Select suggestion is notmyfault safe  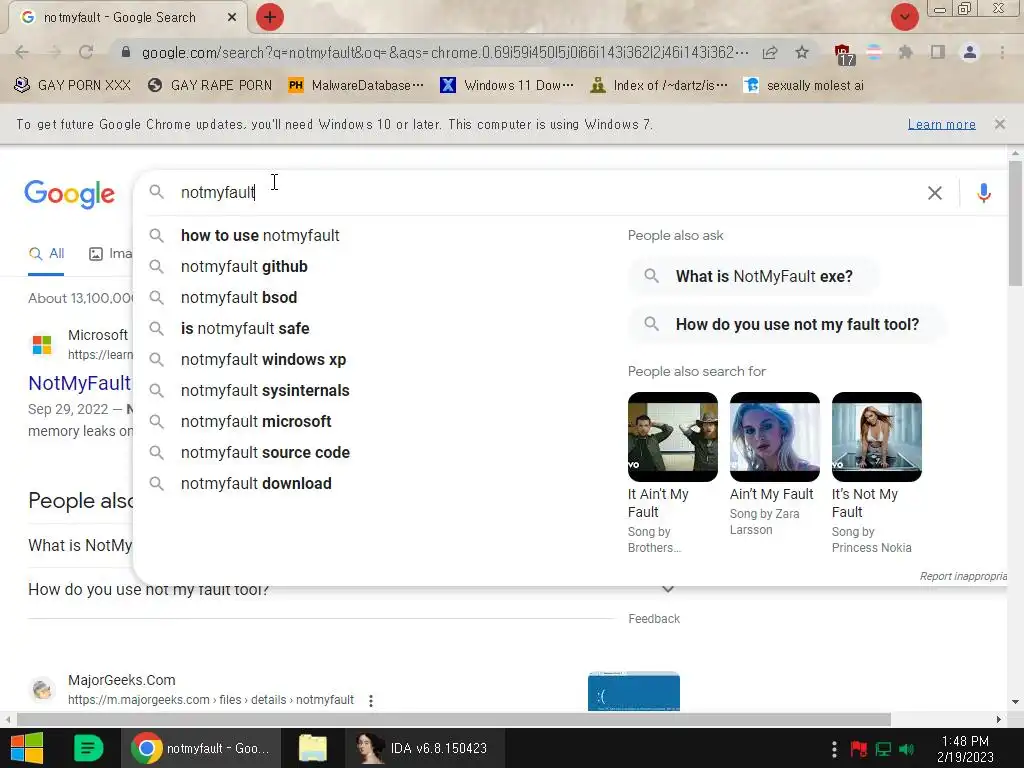coord(245,328)
